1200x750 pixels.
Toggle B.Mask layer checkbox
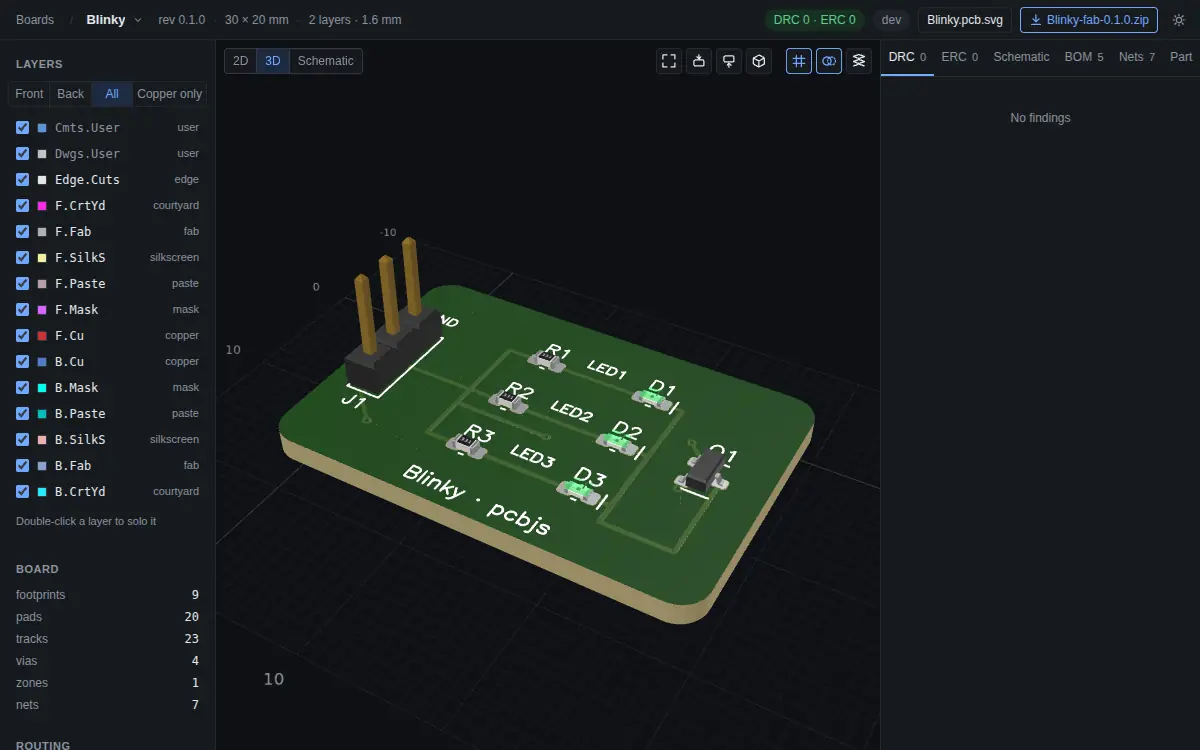pos(23,387)
